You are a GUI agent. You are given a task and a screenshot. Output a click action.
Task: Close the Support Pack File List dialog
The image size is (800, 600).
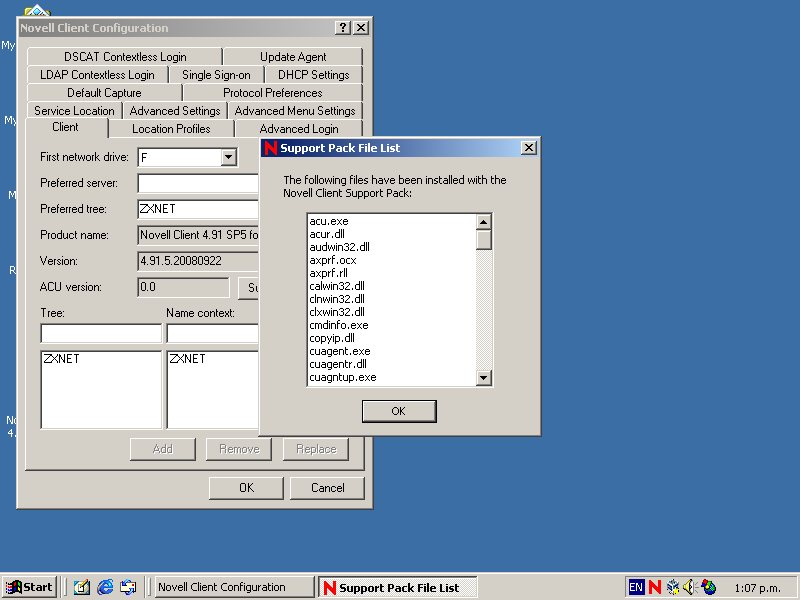[x=529, y=148]
